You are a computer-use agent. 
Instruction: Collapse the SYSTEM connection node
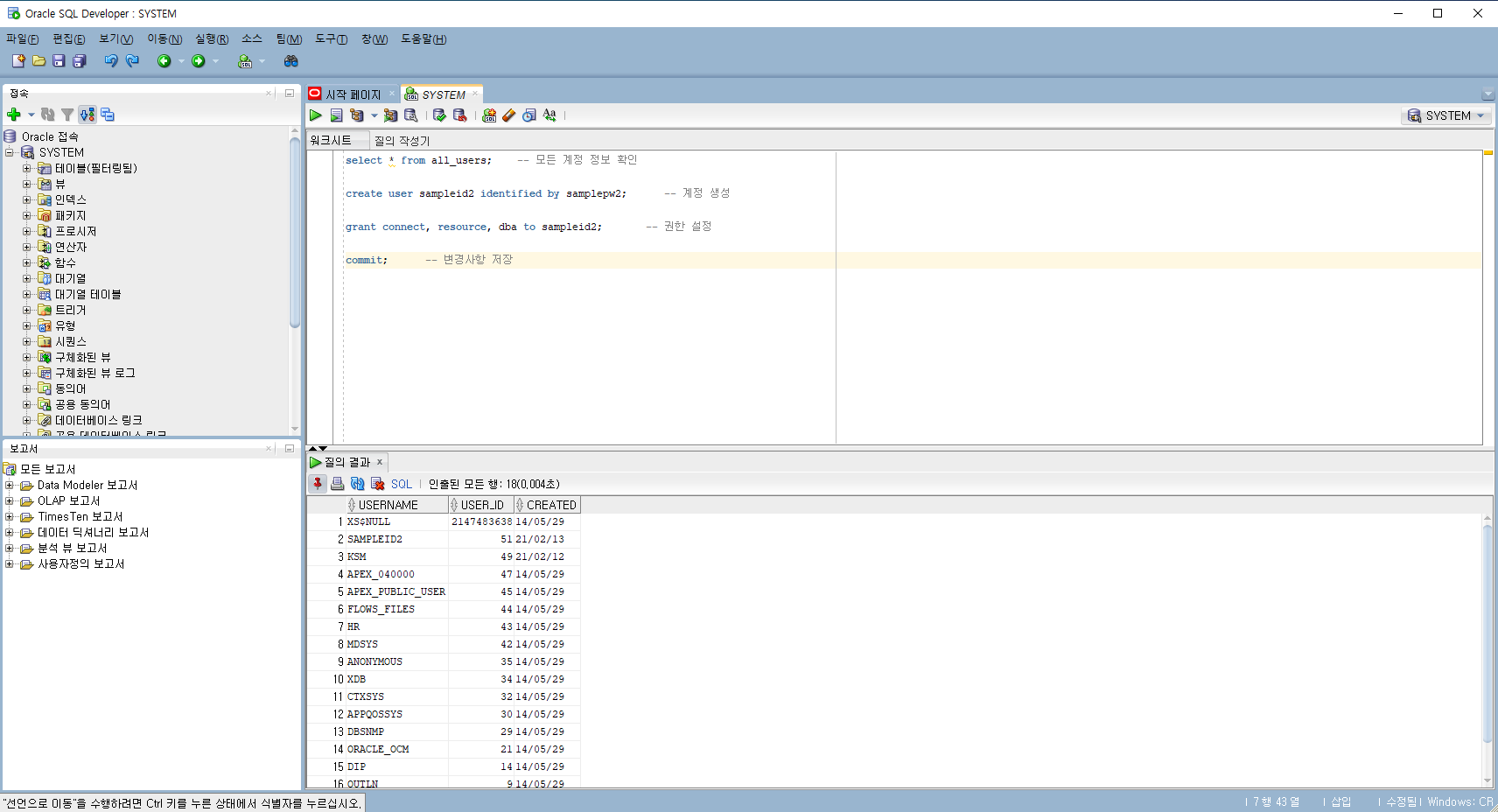(x=10, y=152)
